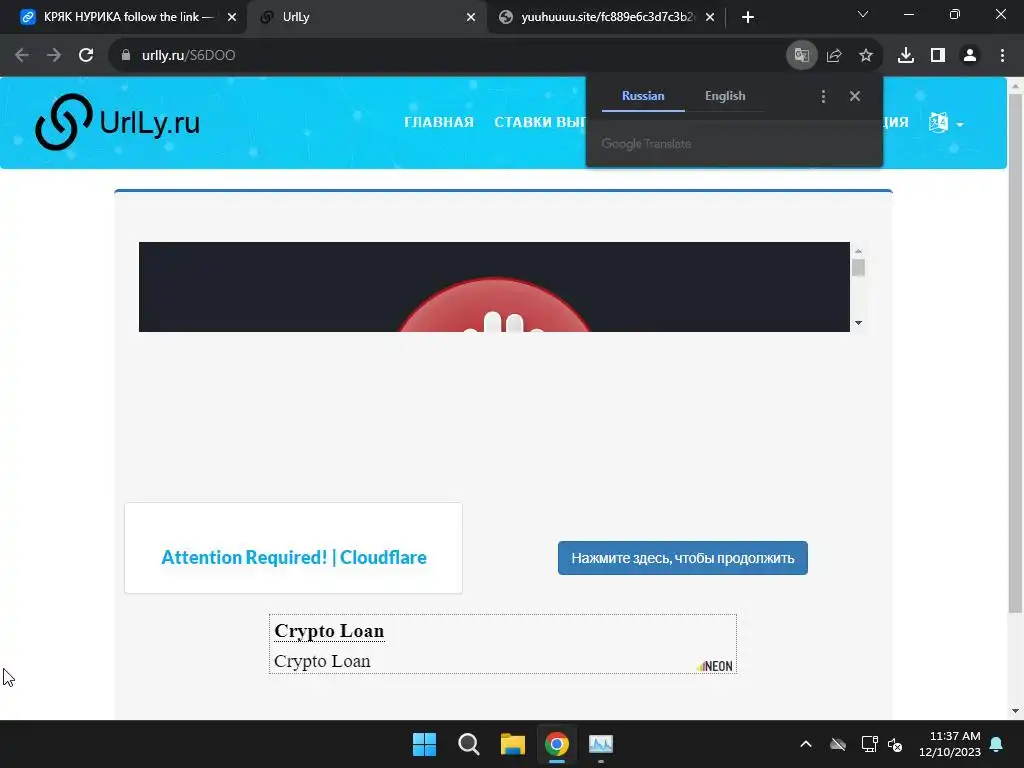
Task: Open the Google Translate icon in address bar
Action: click(x=801, y=56)
